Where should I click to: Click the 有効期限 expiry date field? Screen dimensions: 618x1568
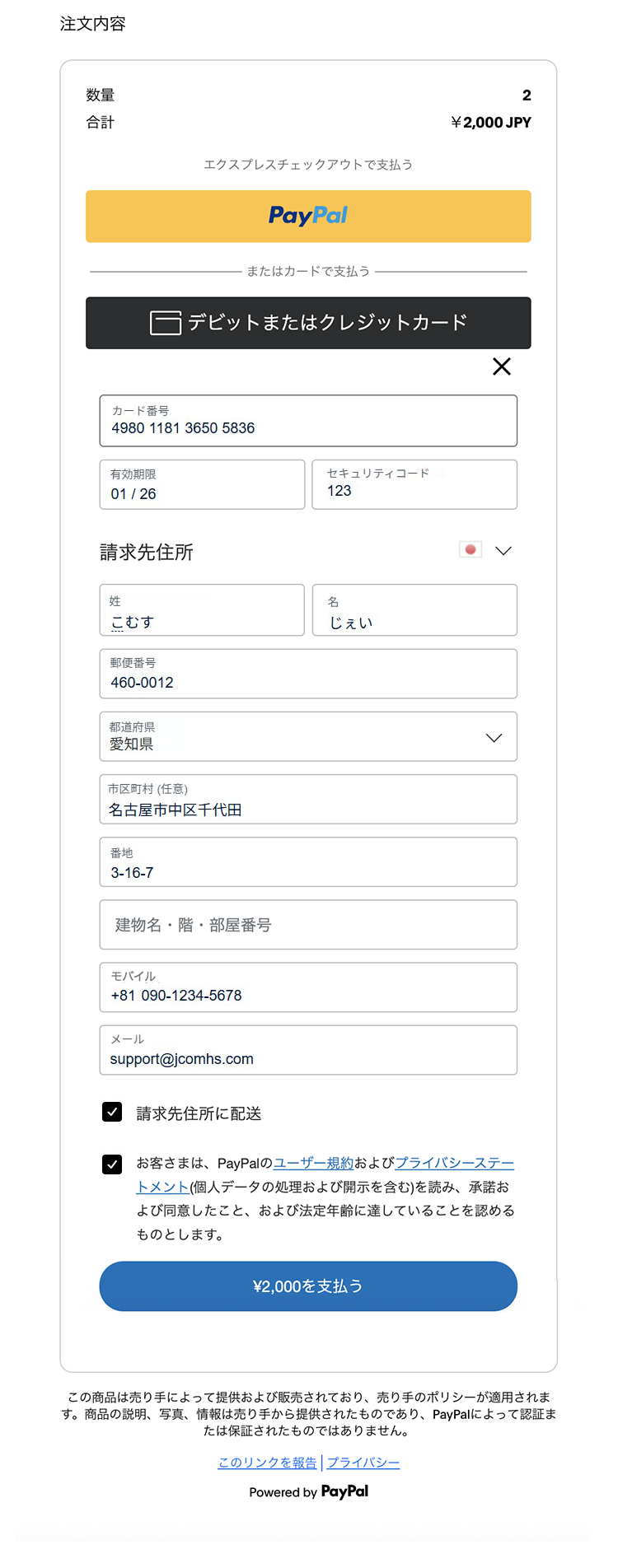[x=202, y=485]
